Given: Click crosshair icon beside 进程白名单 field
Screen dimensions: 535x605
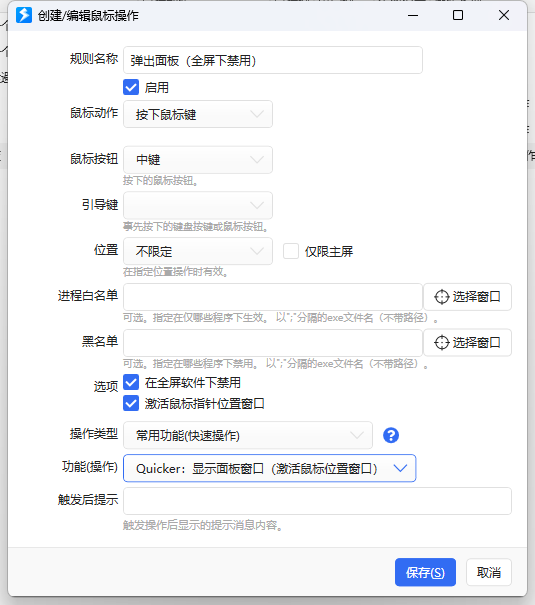Looking at the screenshot, I should pyautogui.click(x=442, y=297).
